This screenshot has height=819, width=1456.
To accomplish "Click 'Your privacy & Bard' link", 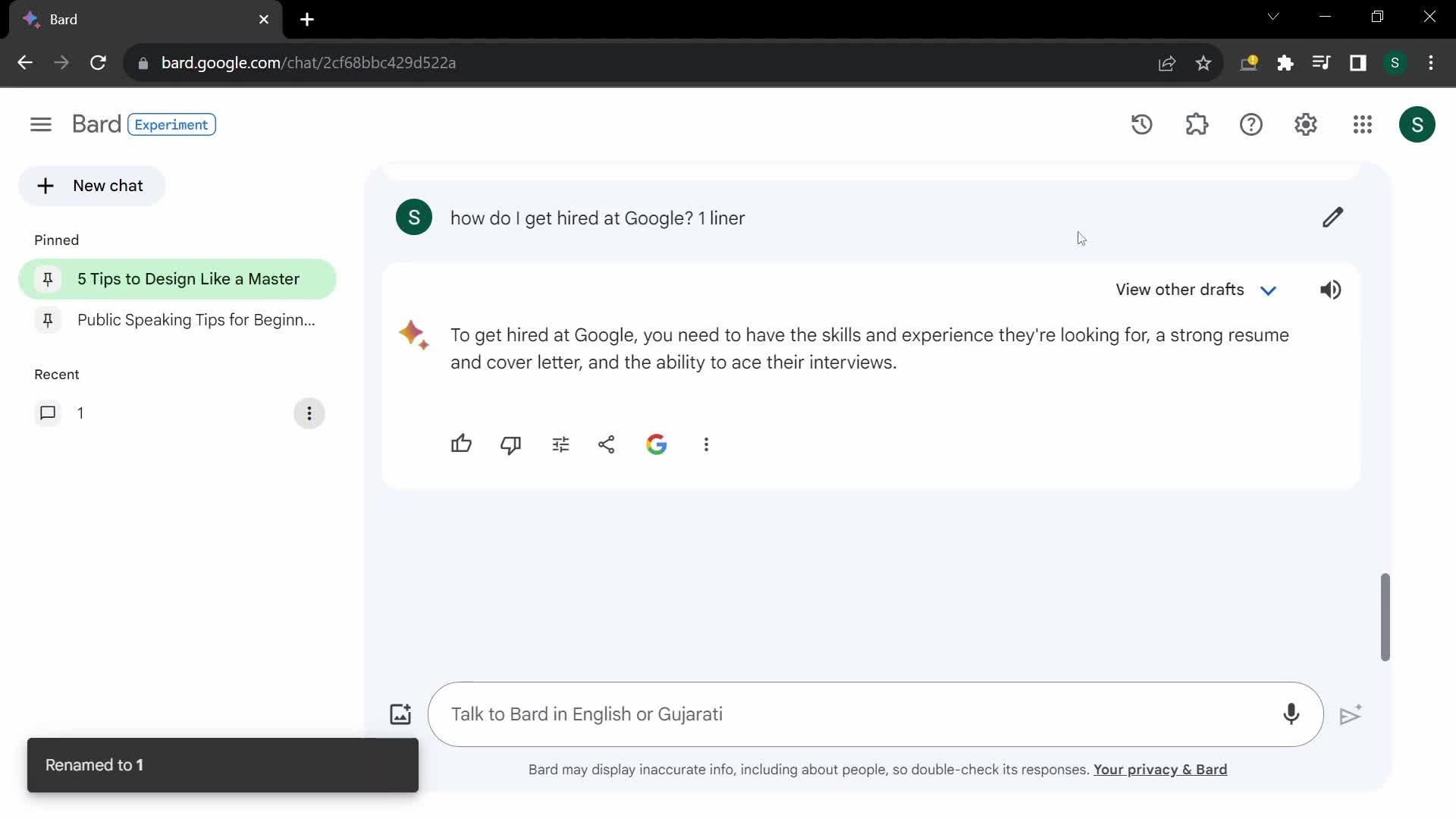I will (1160, 770).
